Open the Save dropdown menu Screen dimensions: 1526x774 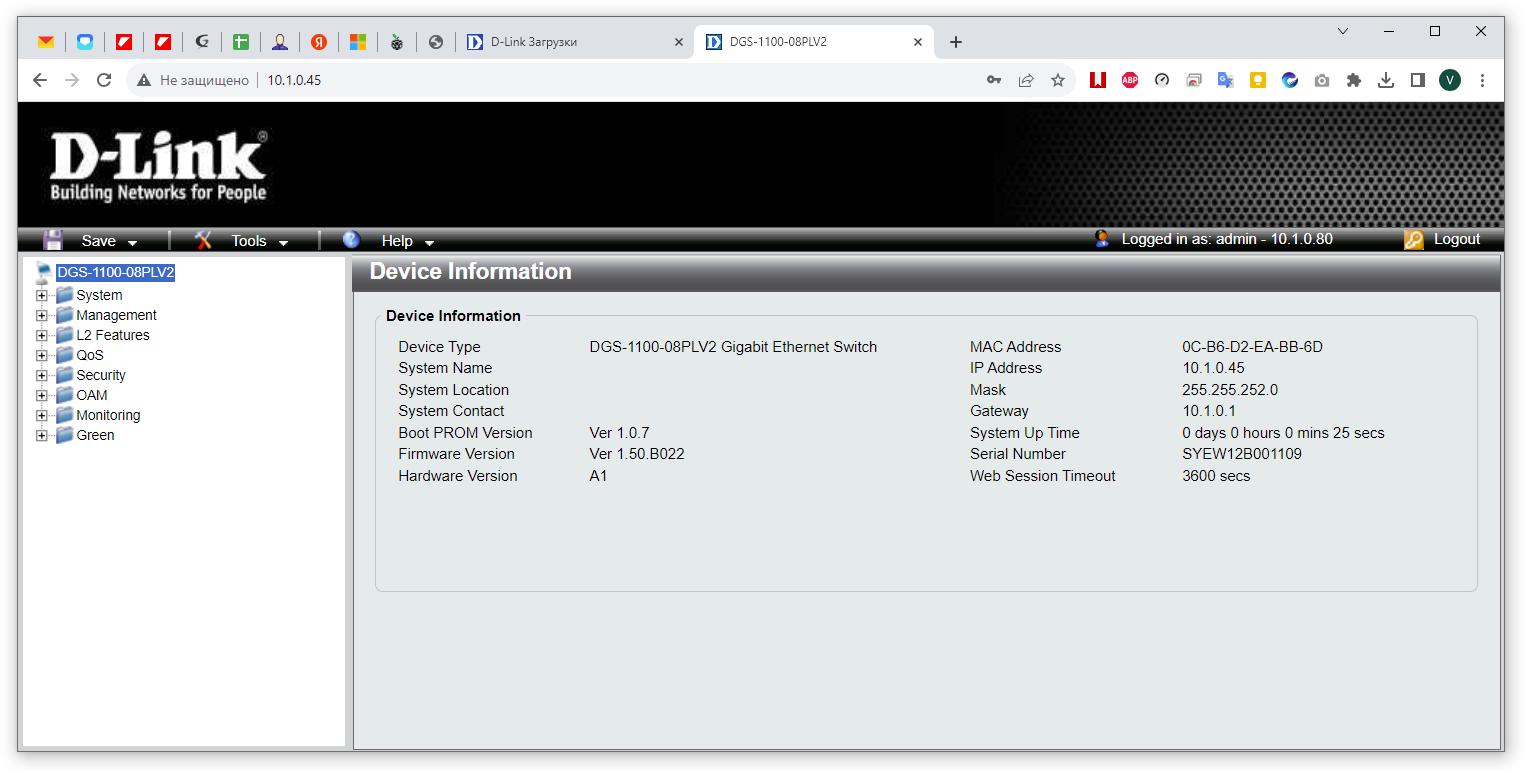point(109,241)
